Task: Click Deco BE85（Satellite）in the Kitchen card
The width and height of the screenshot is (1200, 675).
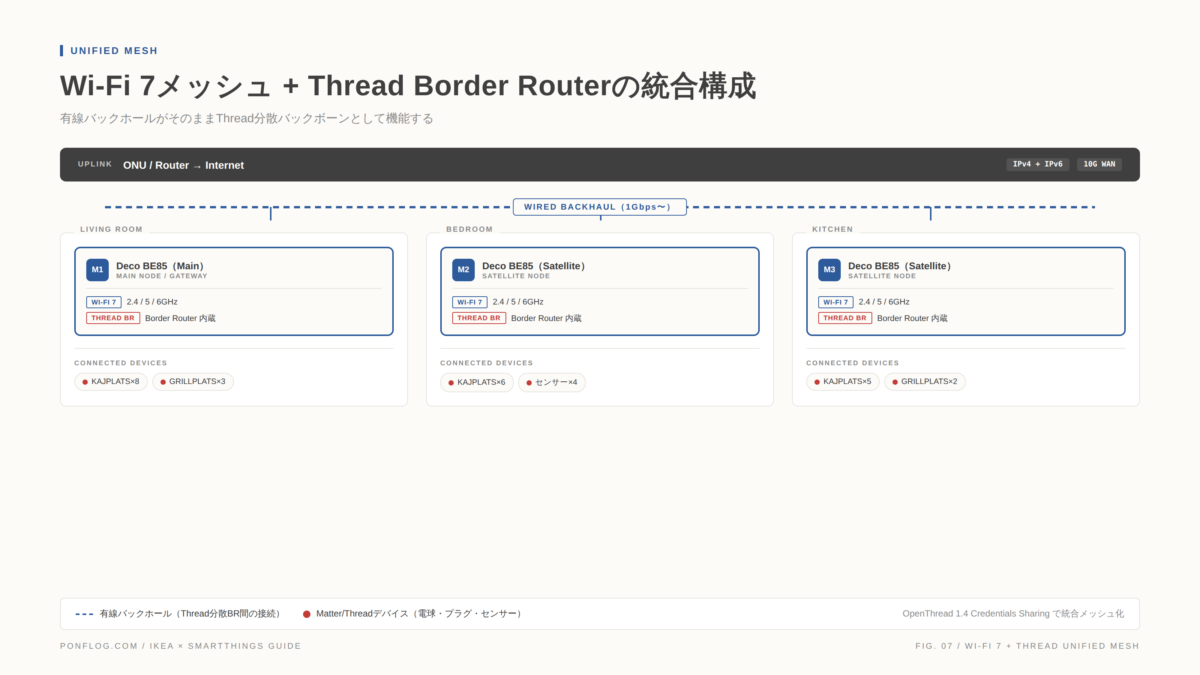Action: pyautogui.click(x=901, y=266)
